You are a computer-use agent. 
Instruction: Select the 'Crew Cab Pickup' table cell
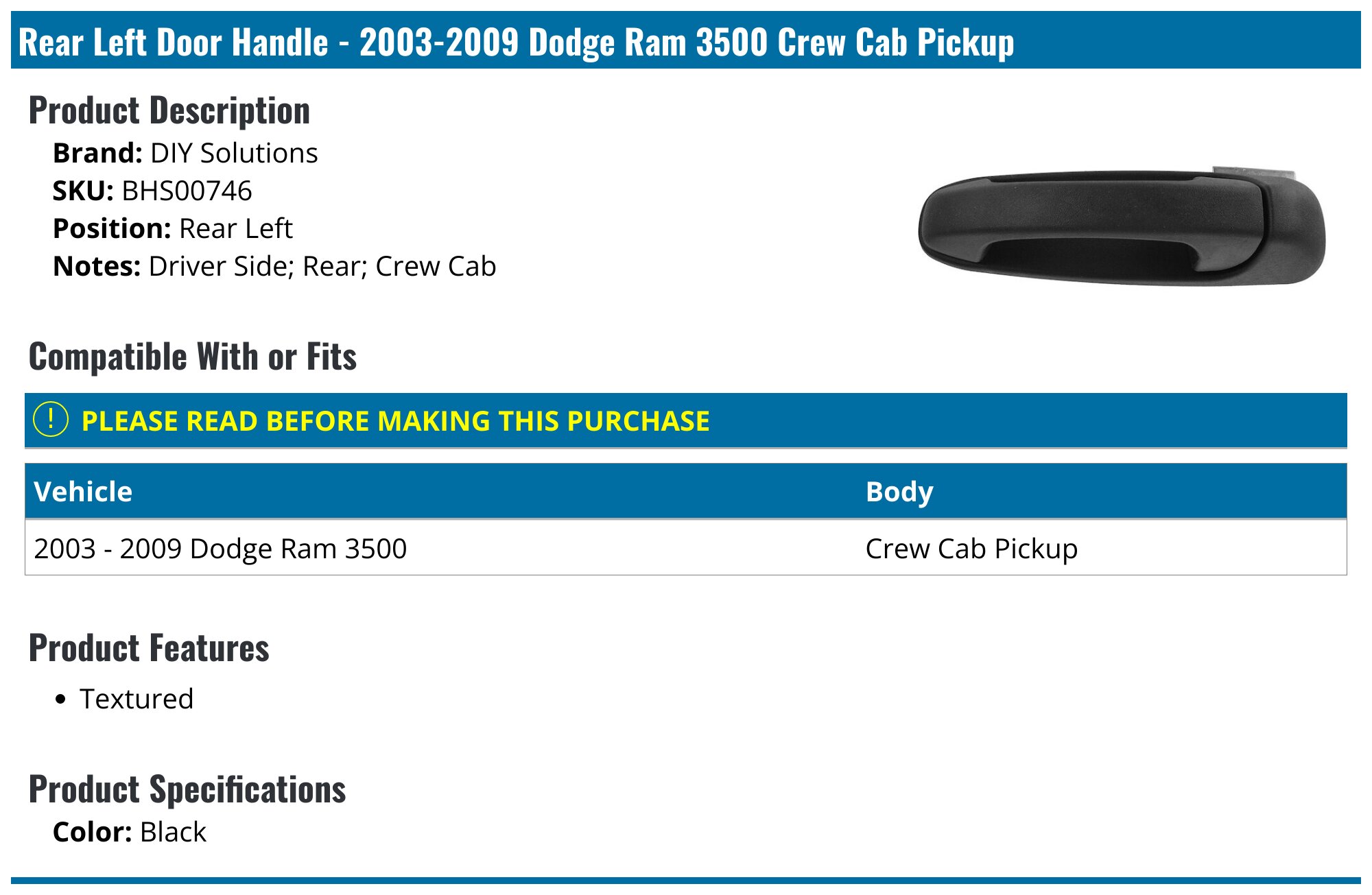[971, 549]
